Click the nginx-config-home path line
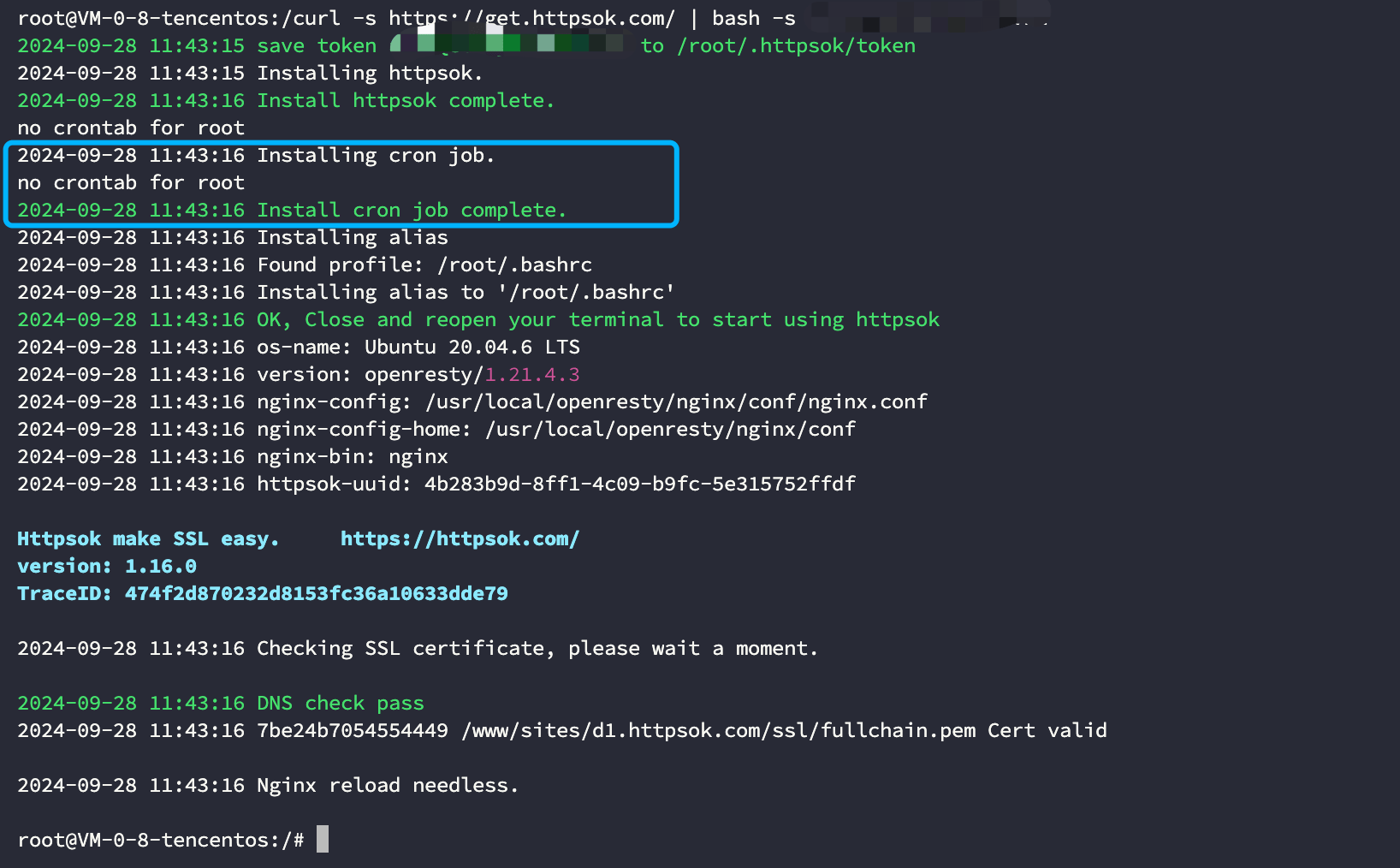The image size is (1400, 868). [436, 429]
